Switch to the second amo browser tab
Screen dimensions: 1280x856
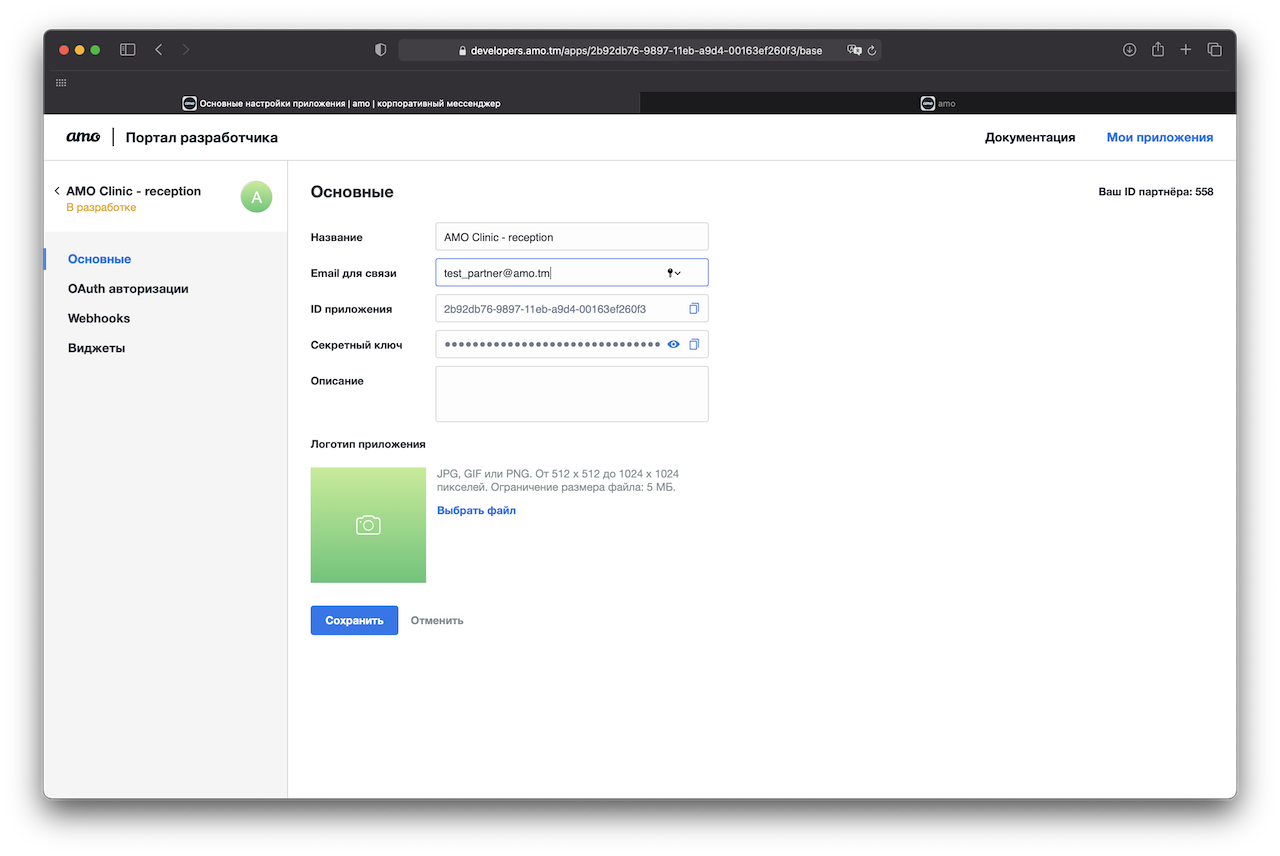tap(937, 103)
